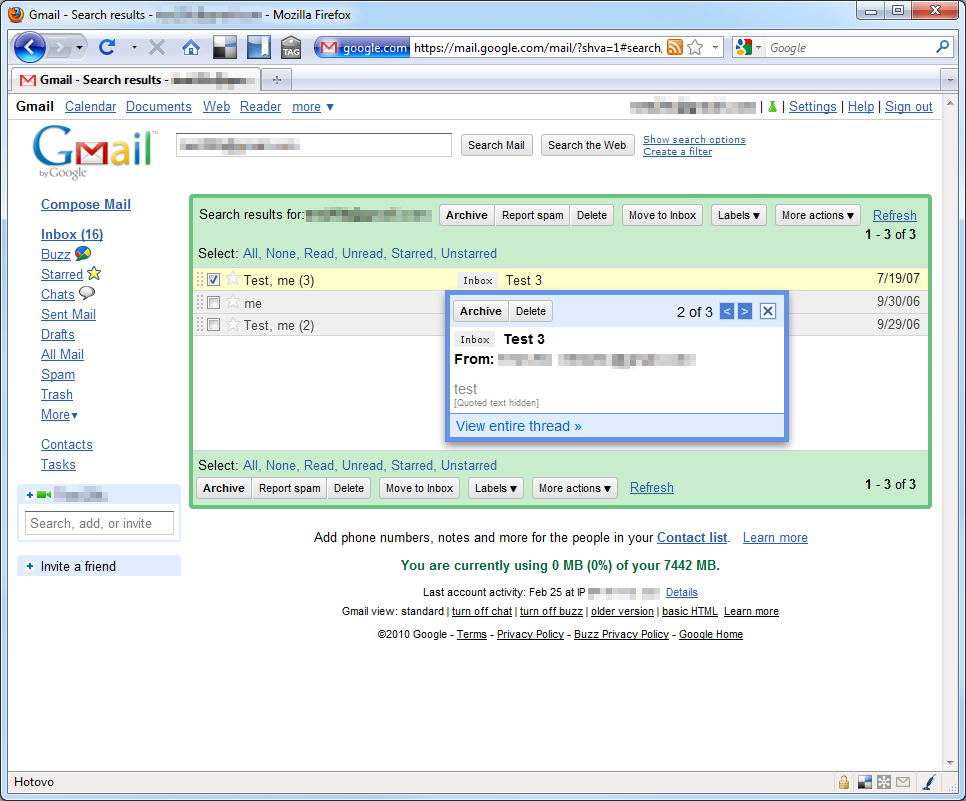Go to next message in preview popup
Screen dimensions: 966x801
pyautogui.click(x=745, y=311)
